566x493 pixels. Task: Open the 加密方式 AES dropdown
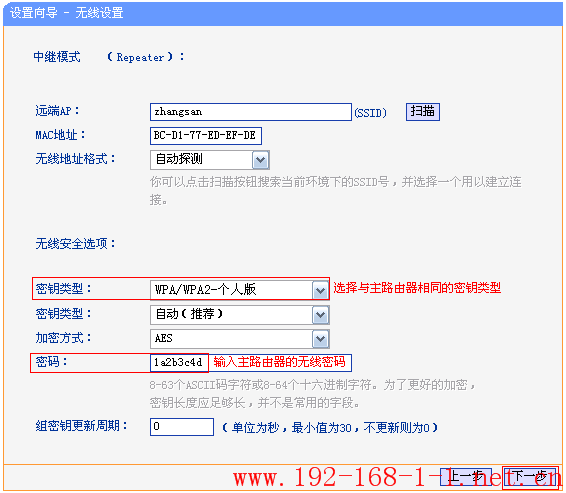coord(239,339)
